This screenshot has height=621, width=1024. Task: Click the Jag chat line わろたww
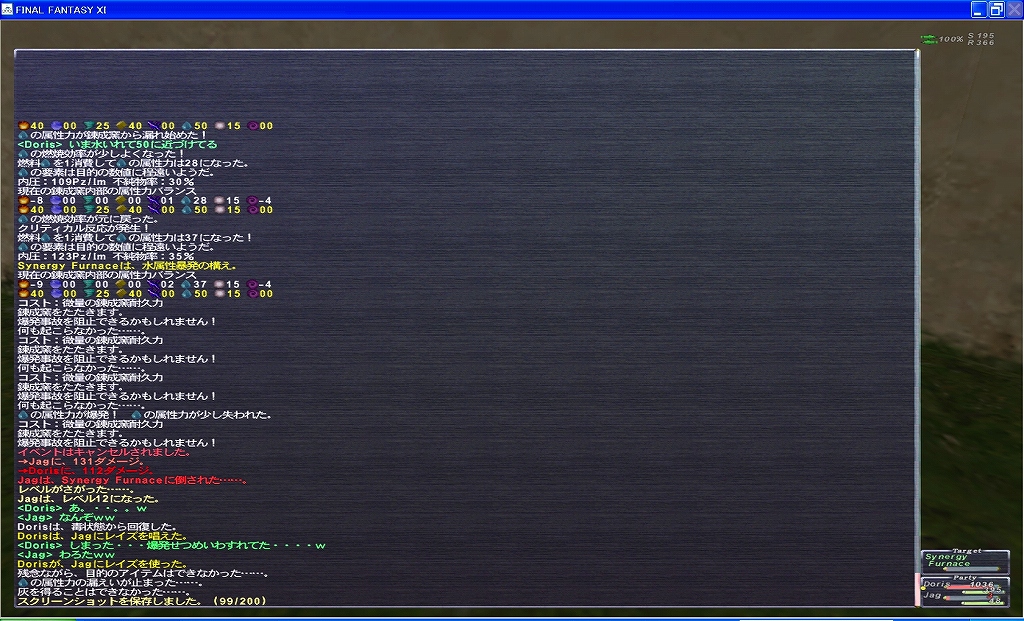pos(67,554)
